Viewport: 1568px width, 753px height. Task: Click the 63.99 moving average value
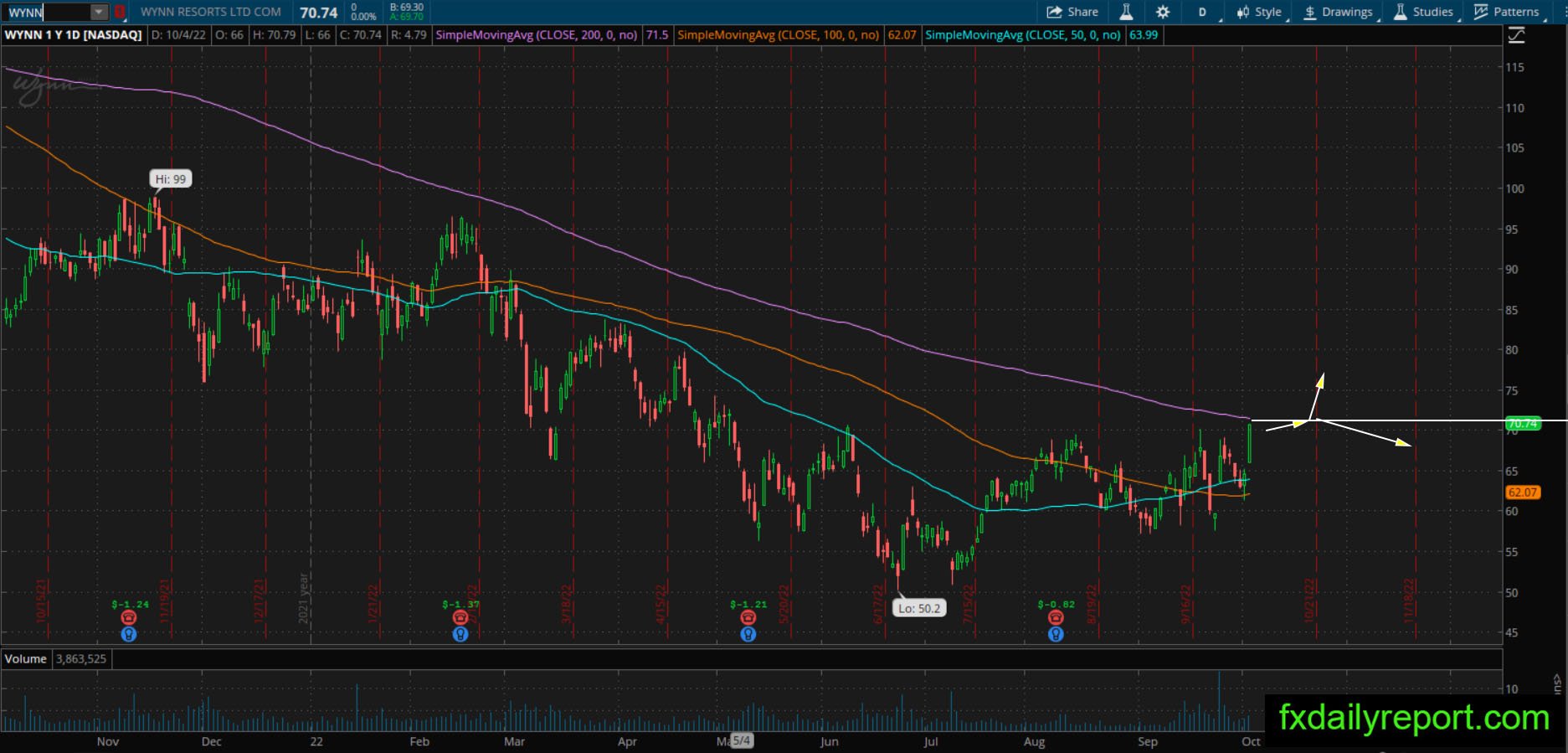point(1144,35)
